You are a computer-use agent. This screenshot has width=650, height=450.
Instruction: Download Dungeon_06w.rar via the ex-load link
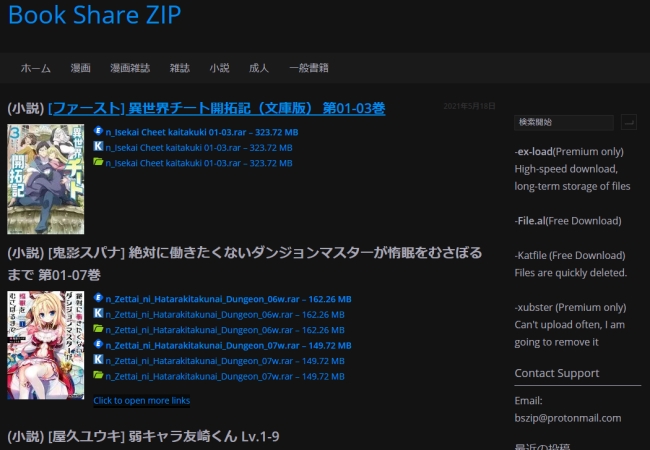[x=228, y=299]
